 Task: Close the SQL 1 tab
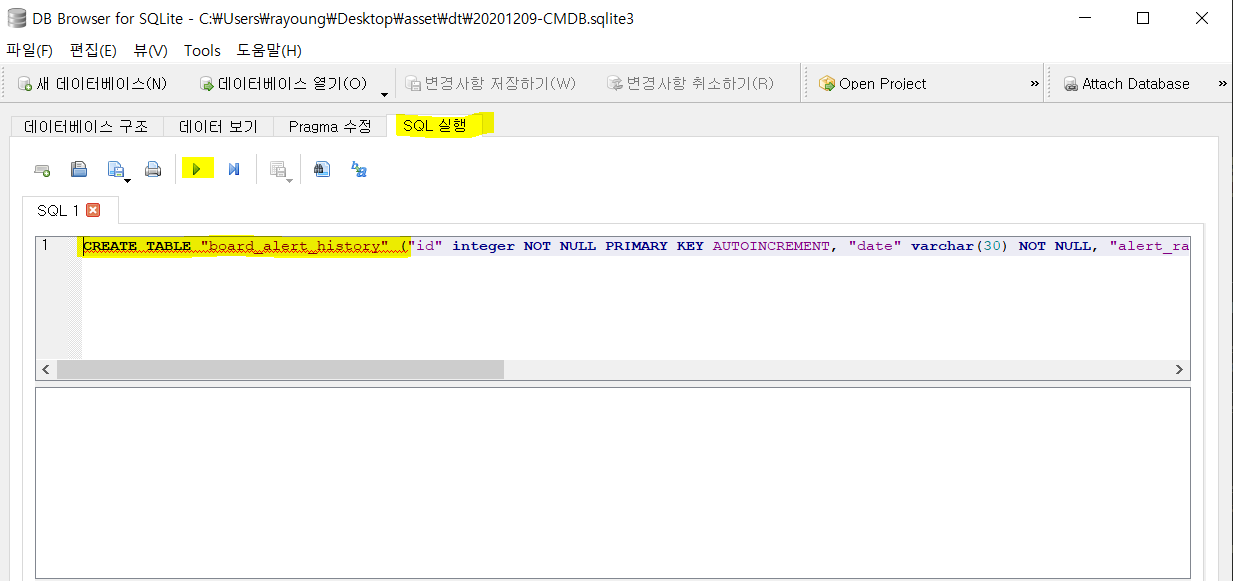pos(93,210)
